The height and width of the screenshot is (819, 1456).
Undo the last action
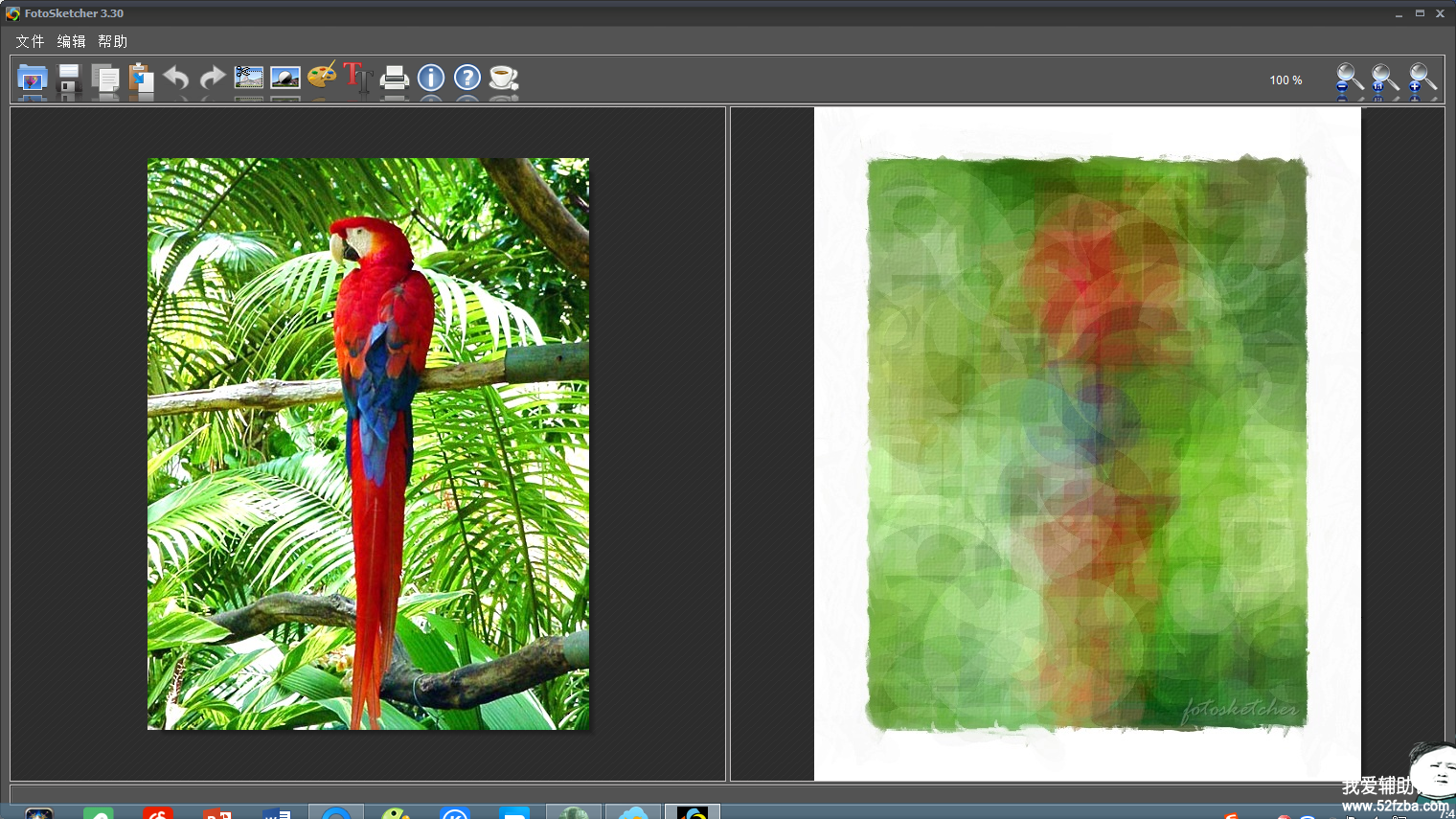click(x=176, y=78)
